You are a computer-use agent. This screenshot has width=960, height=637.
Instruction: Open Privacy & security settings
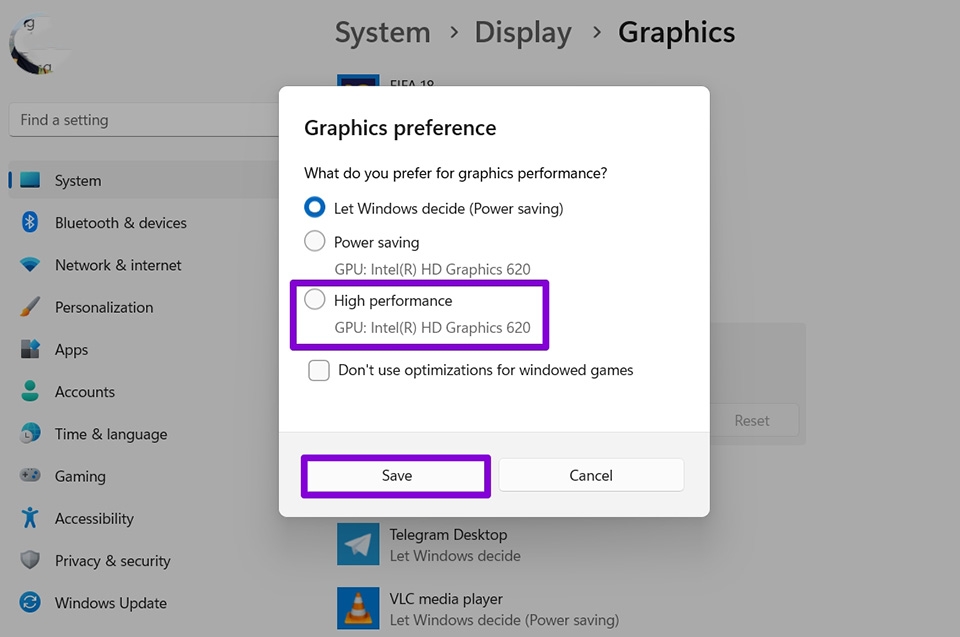(29, 561)
